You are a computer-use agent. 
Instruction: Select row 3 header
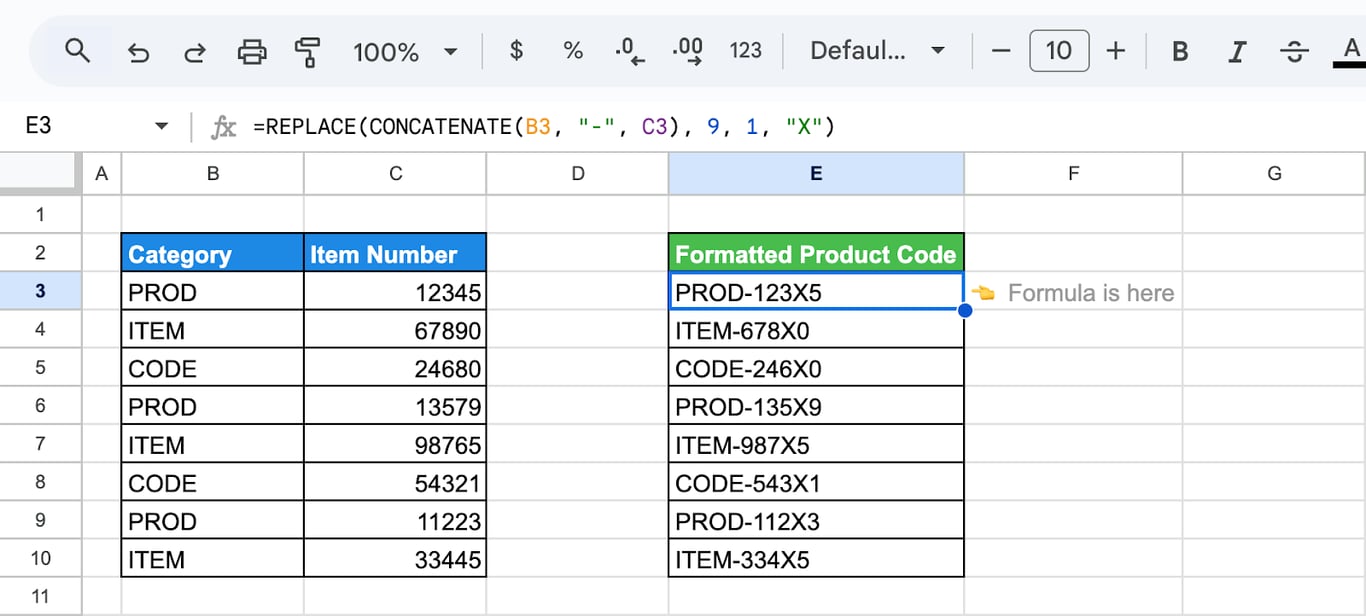pyautogui.click(x=40, y=291)
